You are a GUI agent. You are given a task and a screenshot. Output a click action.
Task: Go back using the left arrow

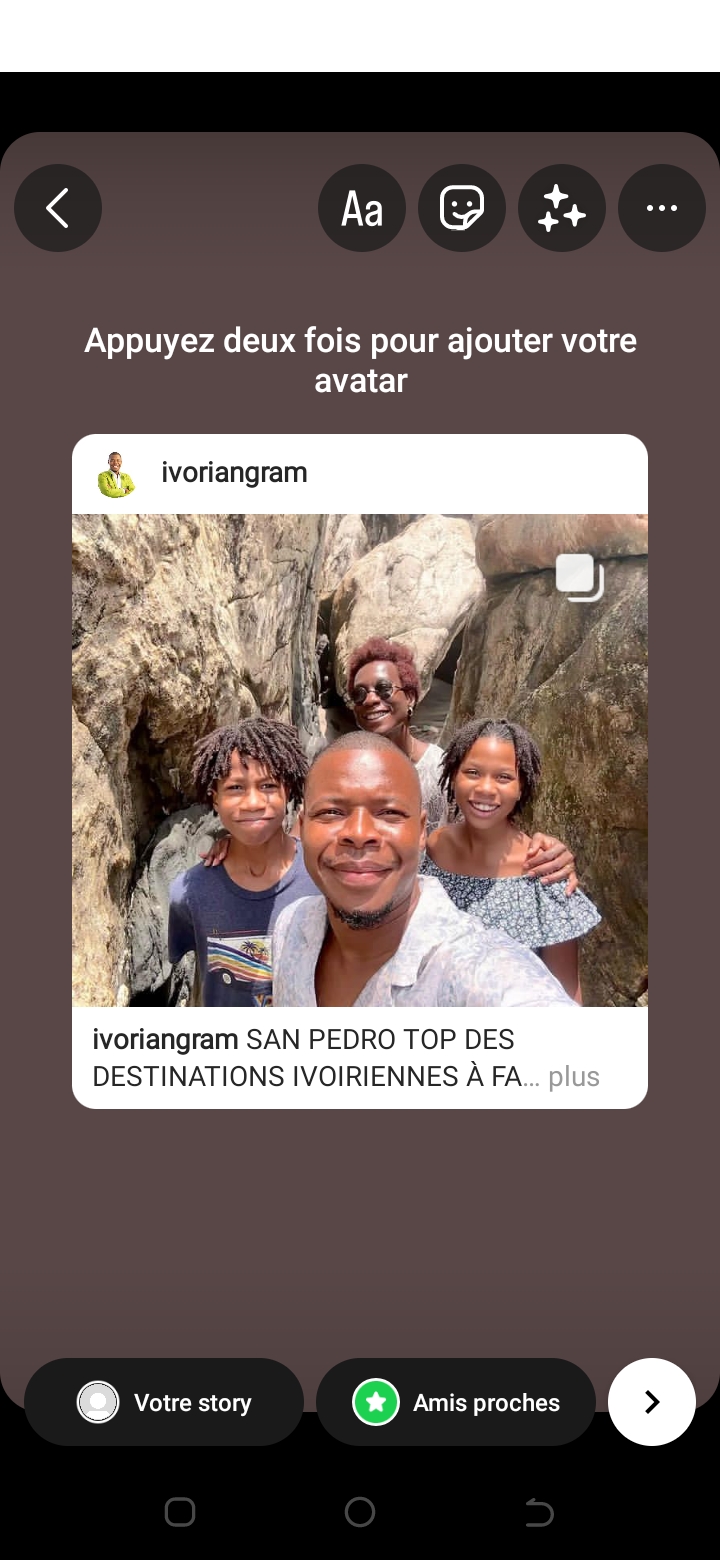pos(58,208)
